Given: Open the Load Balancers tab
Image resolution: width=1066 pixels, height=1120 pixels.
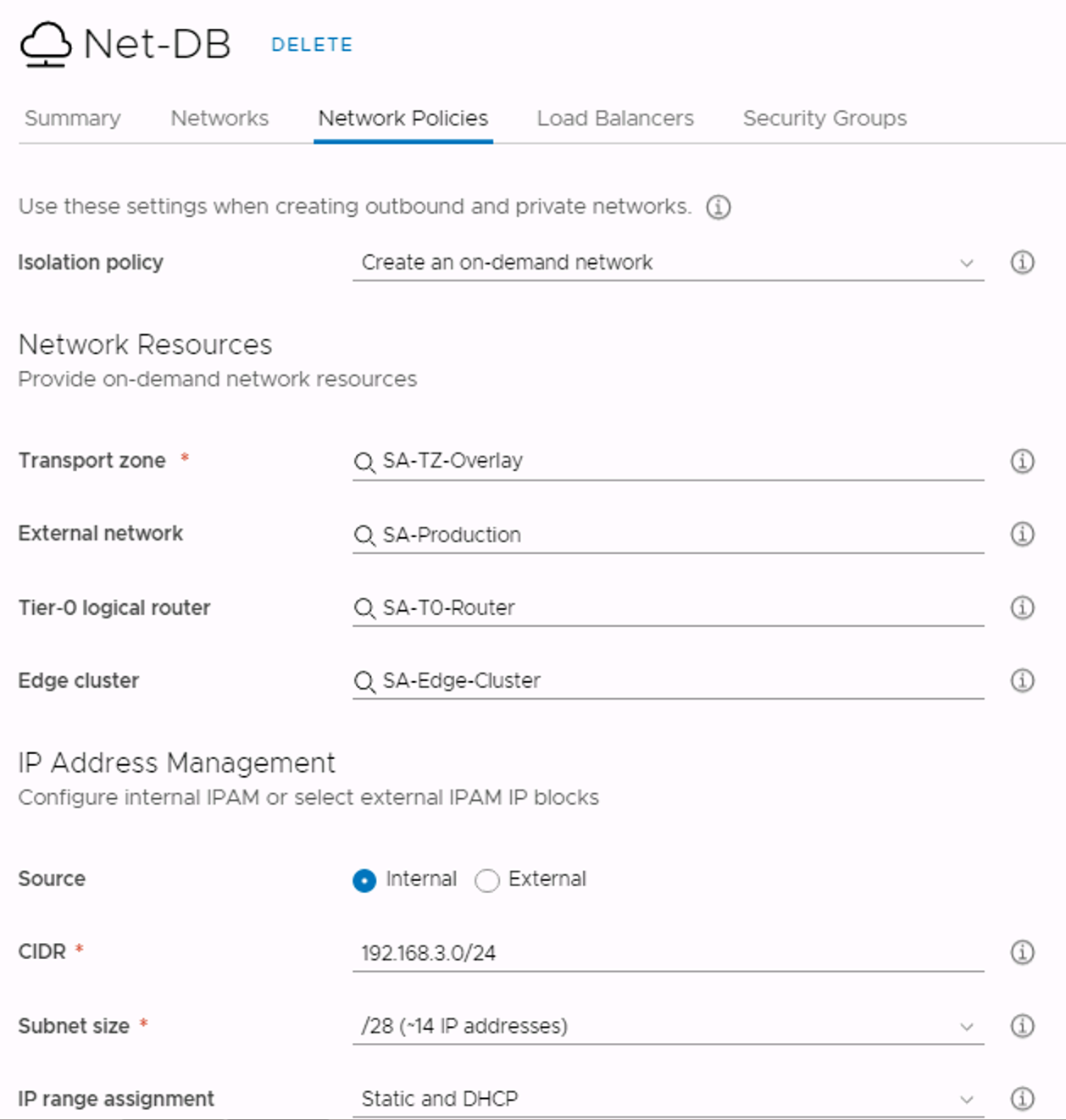Looking at the screenshot, I should [615, 118].
